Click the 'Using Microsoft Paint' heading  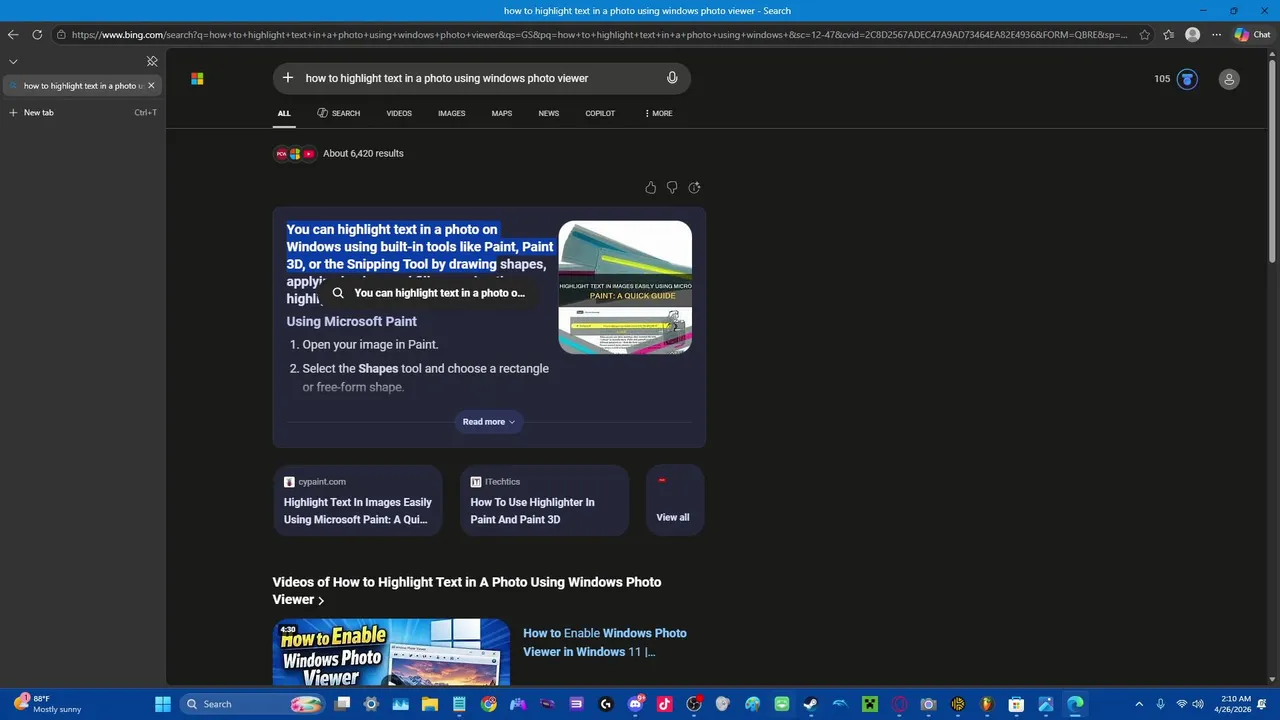pos(351,321)
